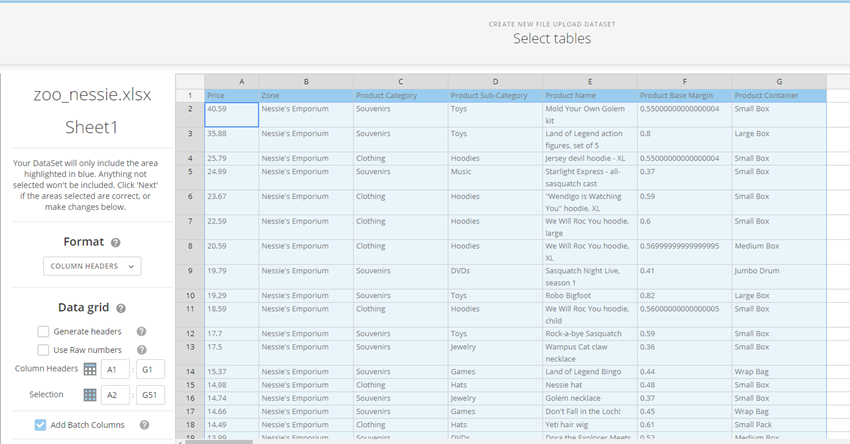Click the Format help icon
Viewport: 850px width, 444px height.
click(116, 242)
